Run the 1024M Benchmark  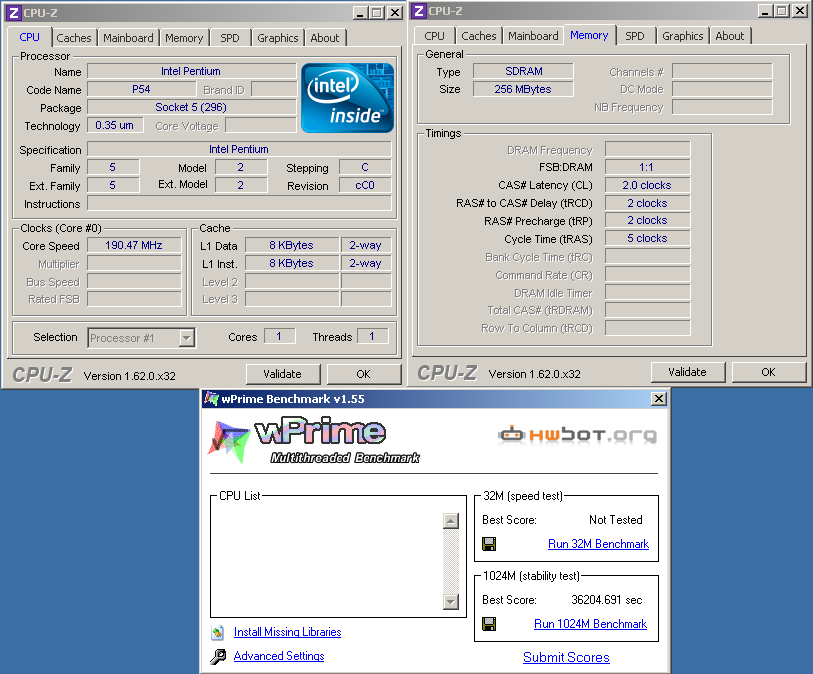click(x=591, y=624)
